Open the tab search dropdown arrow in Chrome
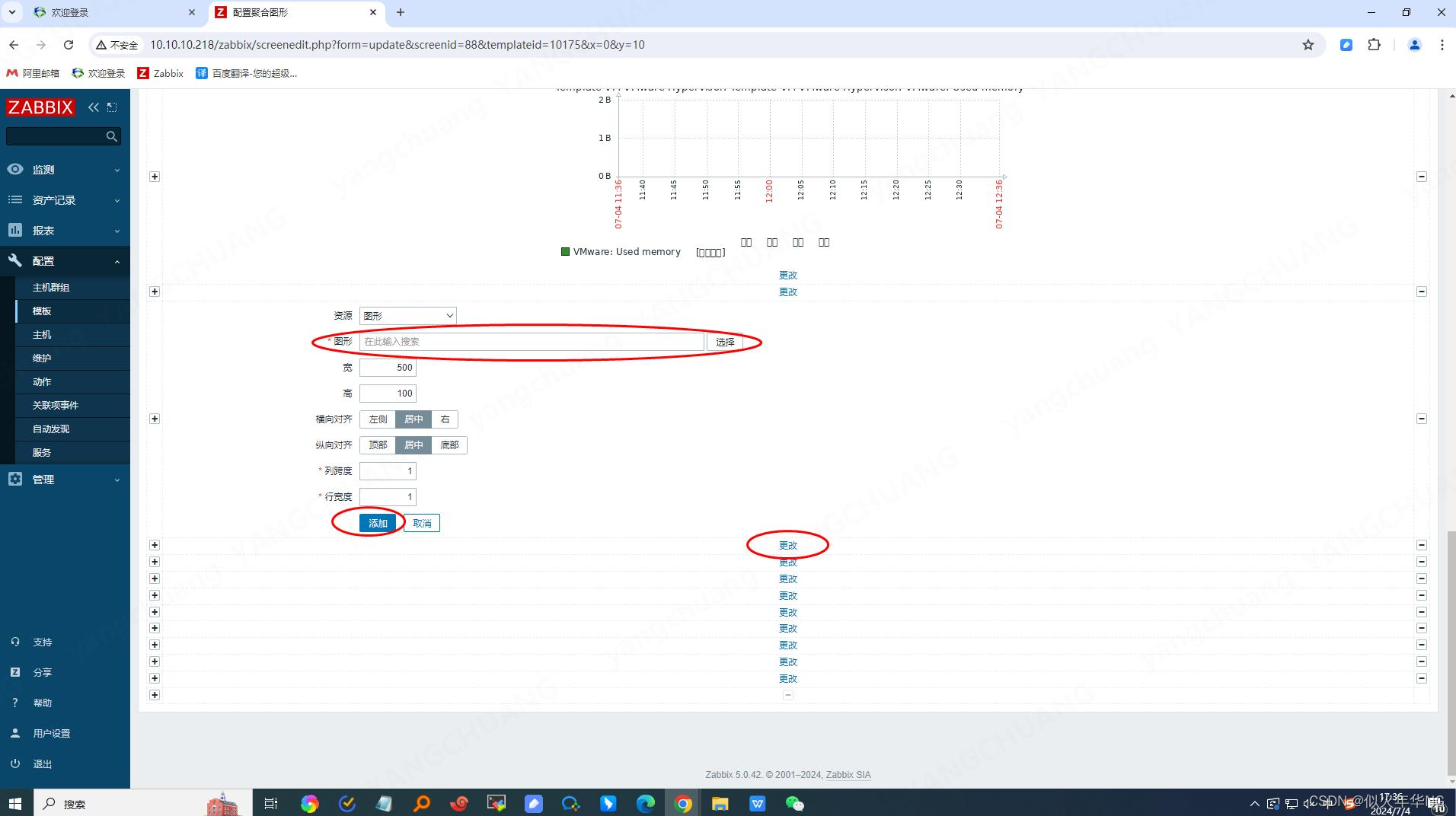 [12, 12]
